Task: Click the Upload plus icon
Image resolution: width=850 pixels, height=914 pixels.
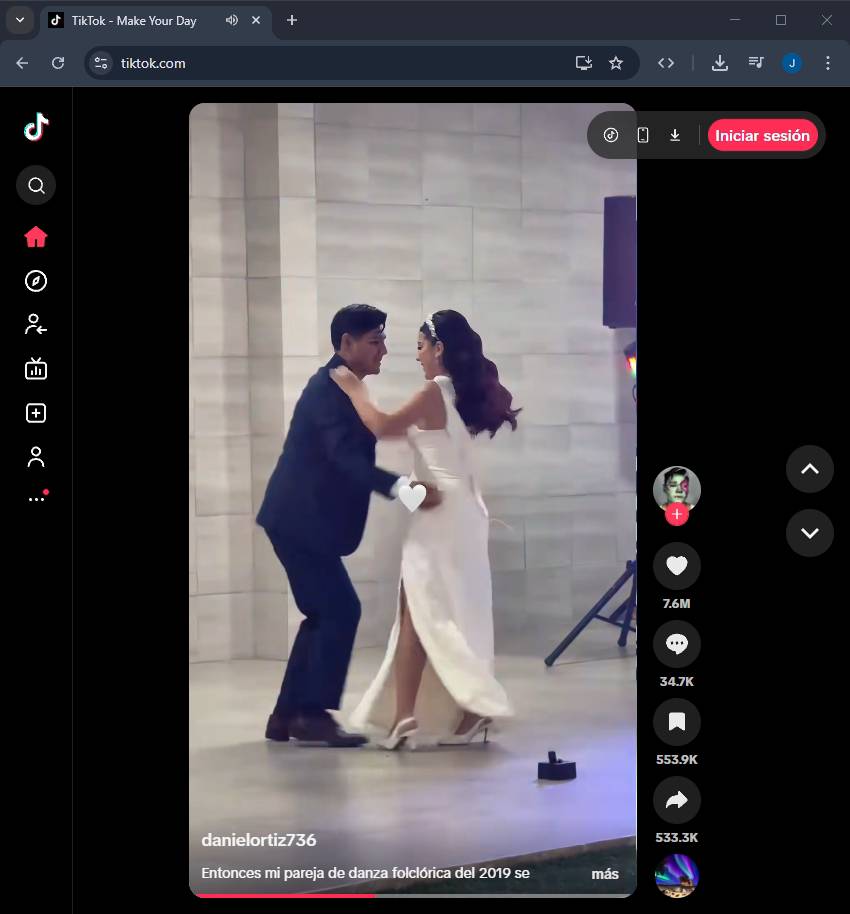Action: pyautogui.click(x=36, y=413)
